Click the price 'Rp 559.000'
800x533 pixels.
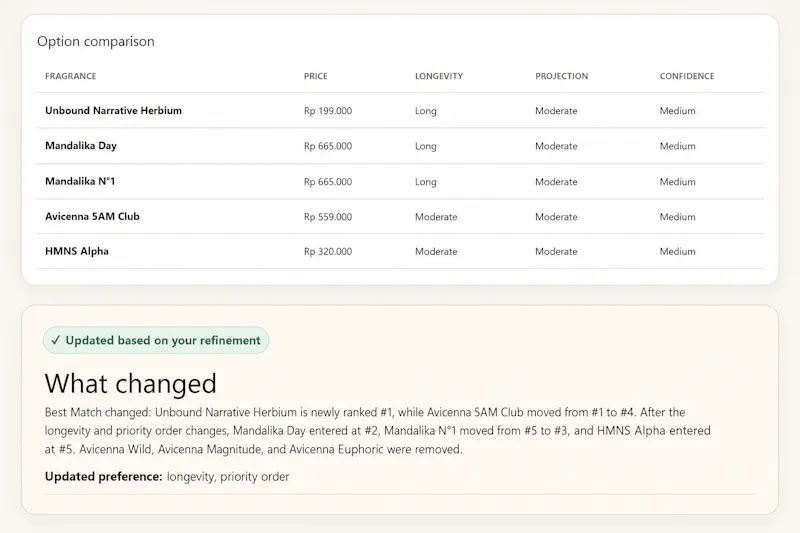[328, 217]
